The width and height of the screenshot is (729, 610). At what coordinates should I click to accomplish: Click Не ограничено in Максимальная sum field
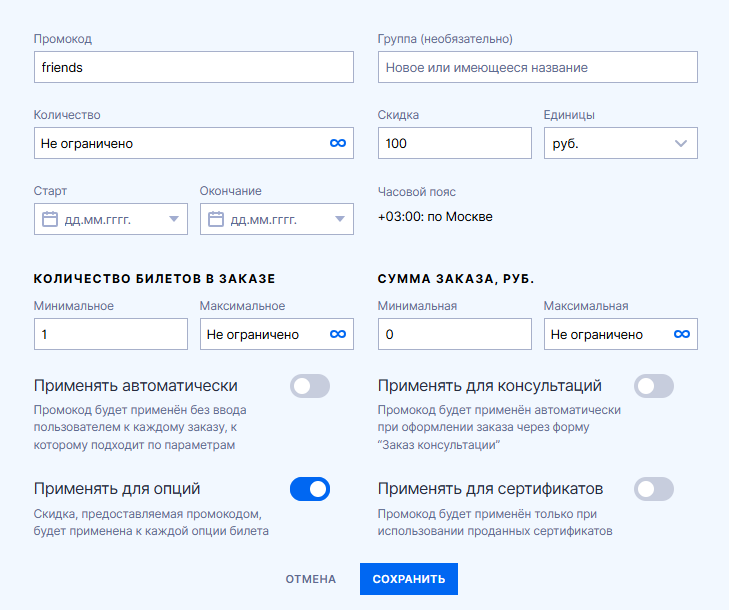(597, 335)
